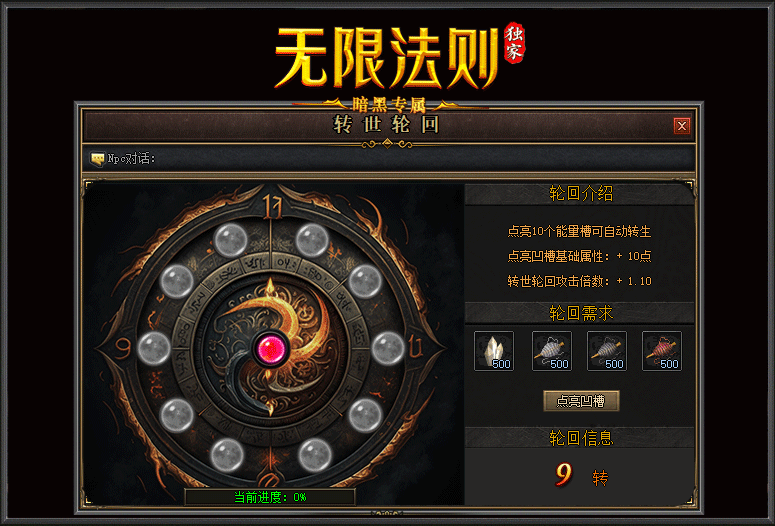Click the far-left grey orb beside numeral 9
775x526 pixels.
[x=154, y=348]
